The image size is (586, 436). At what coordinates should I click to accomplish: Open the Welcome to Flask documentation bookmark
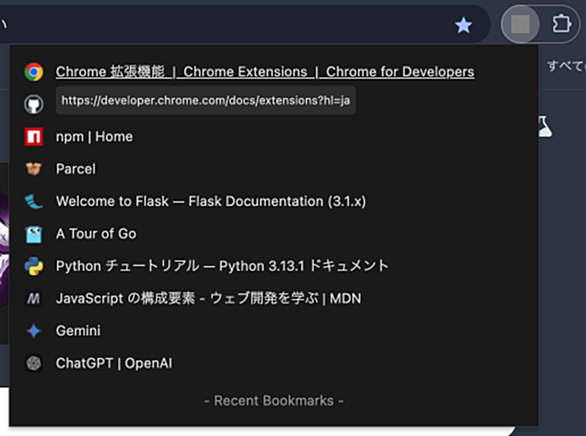tap(211, 201)
